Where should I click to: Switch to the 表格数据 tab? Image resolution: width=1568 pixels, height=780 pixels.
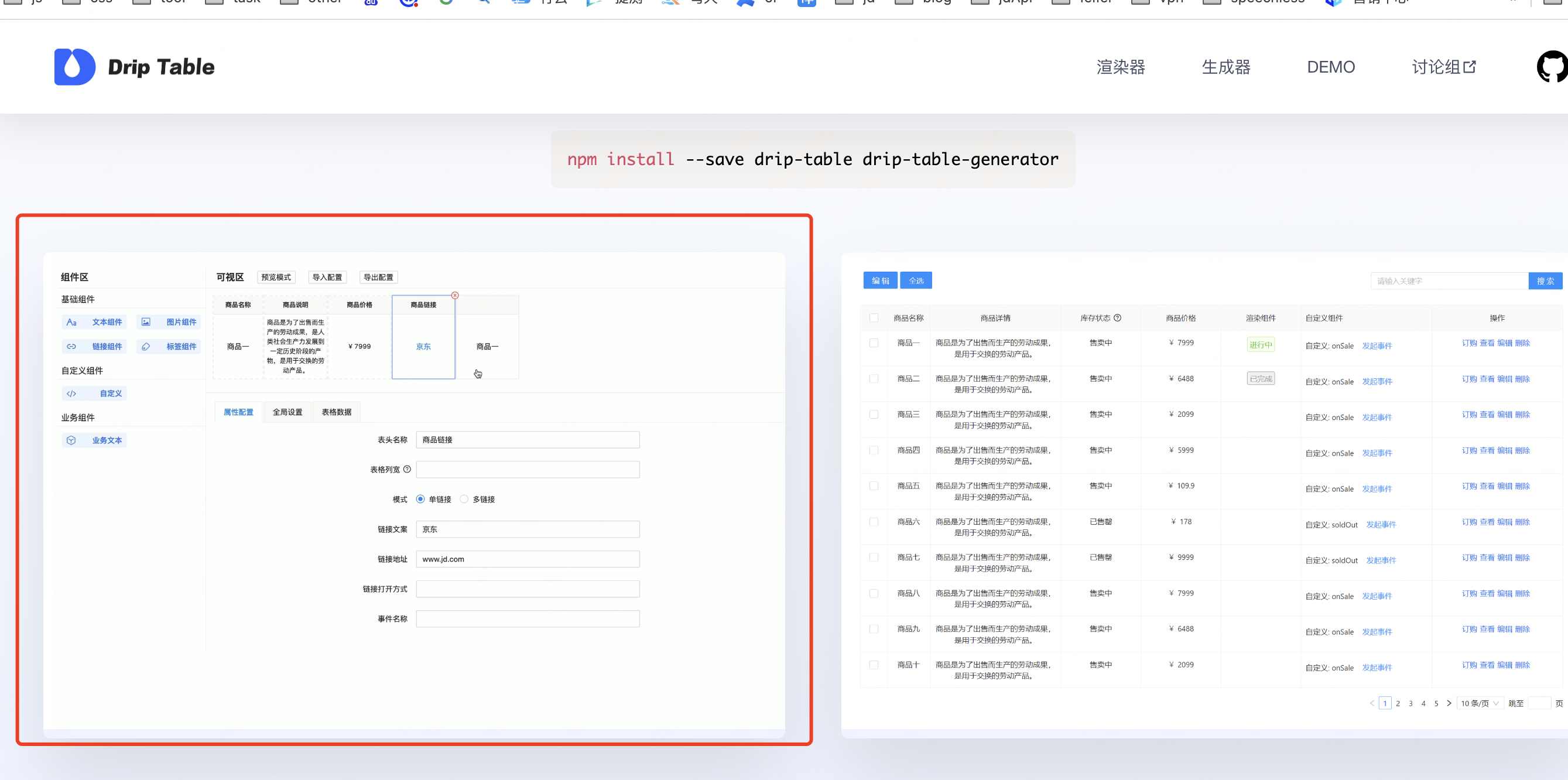click(337, 412)
